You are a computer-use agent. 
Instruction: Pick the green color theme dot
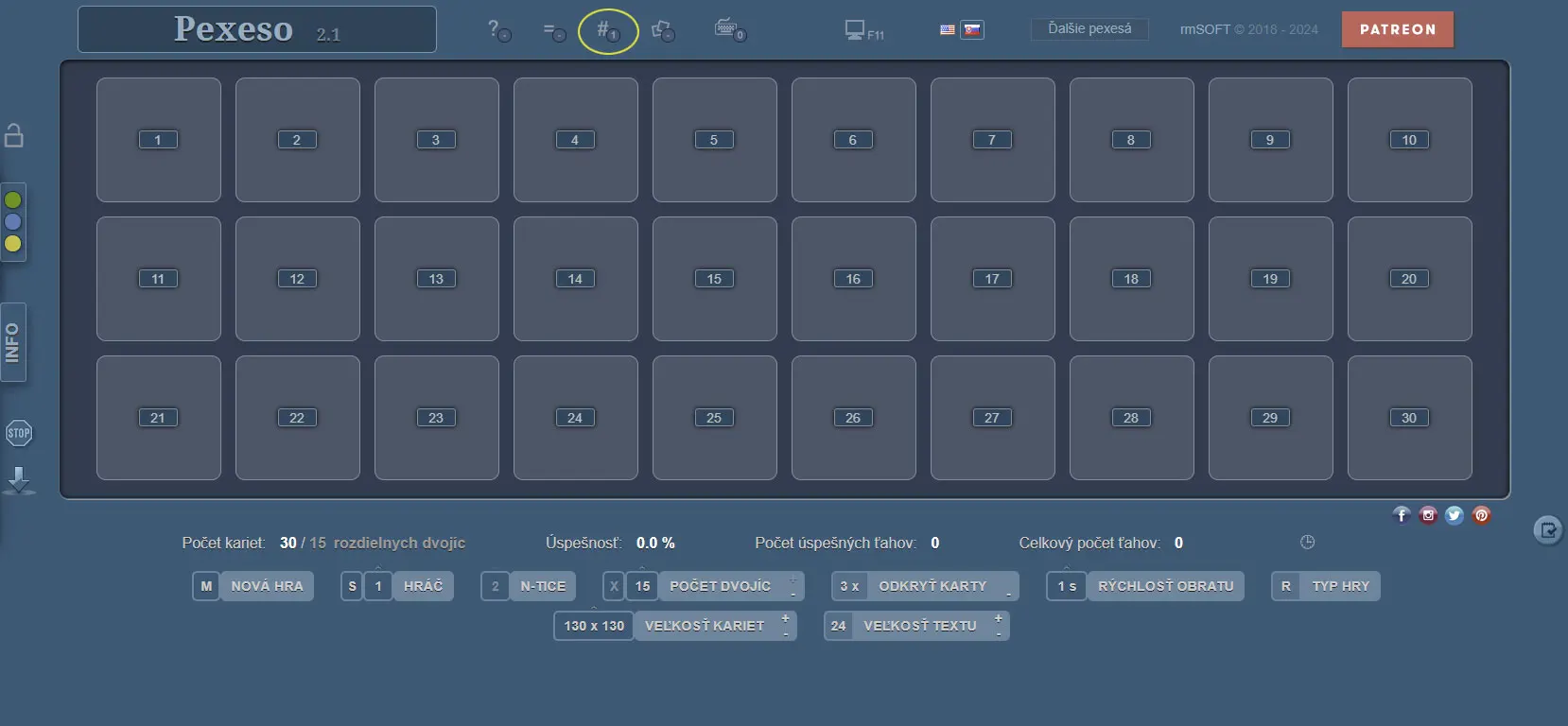coord(13,200)
